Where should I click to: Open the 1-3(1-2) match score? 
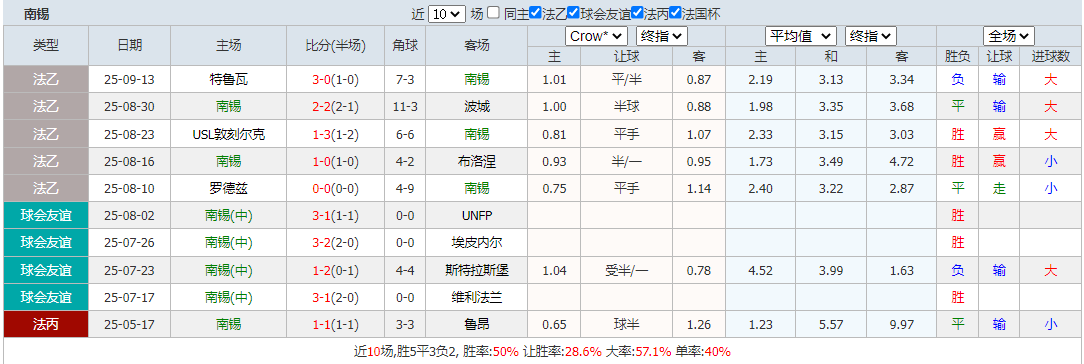click(336, 134)
